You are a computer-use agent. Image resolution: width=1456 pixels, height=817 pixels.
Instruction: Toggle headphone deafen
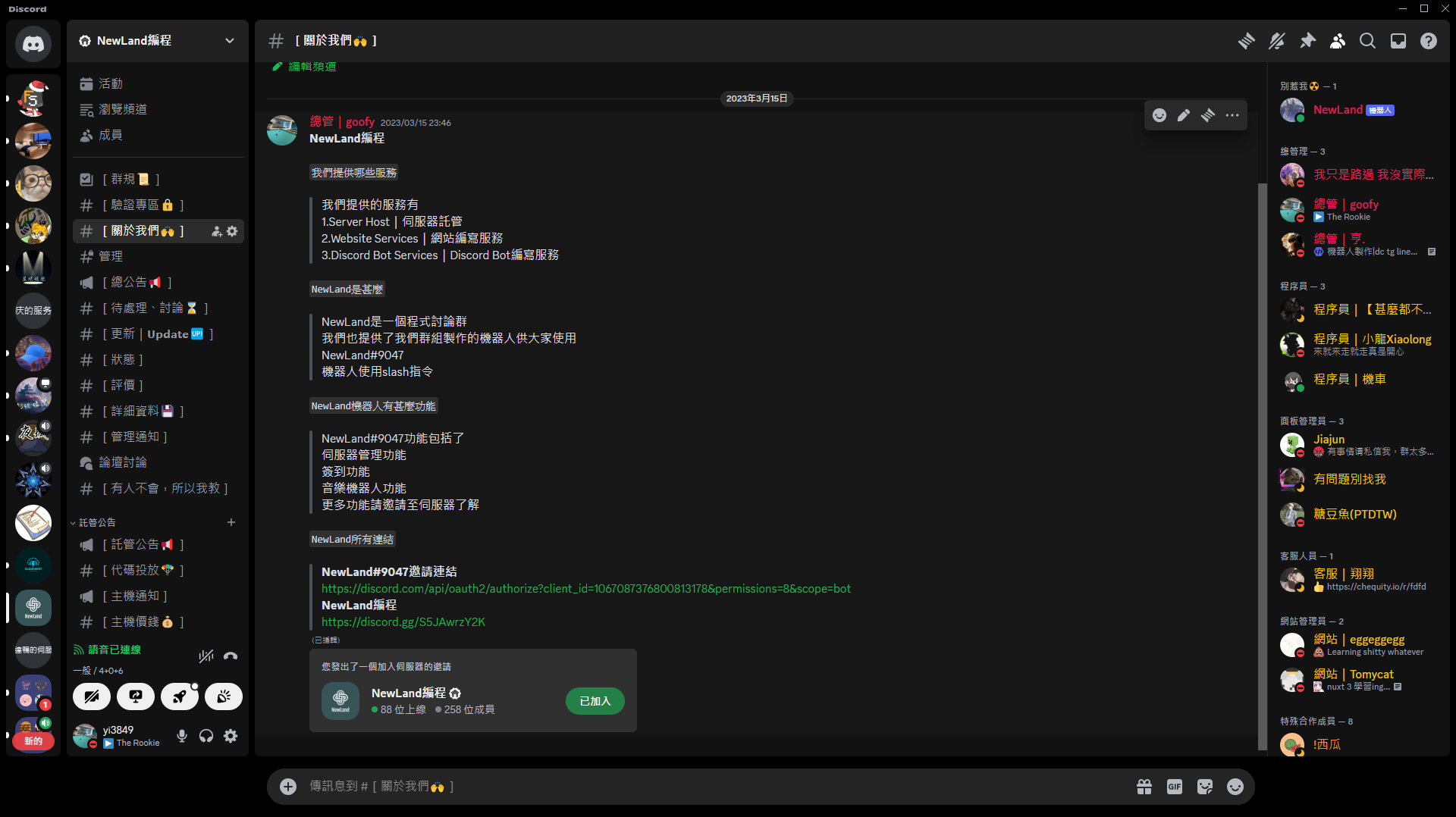pos(206,736)
